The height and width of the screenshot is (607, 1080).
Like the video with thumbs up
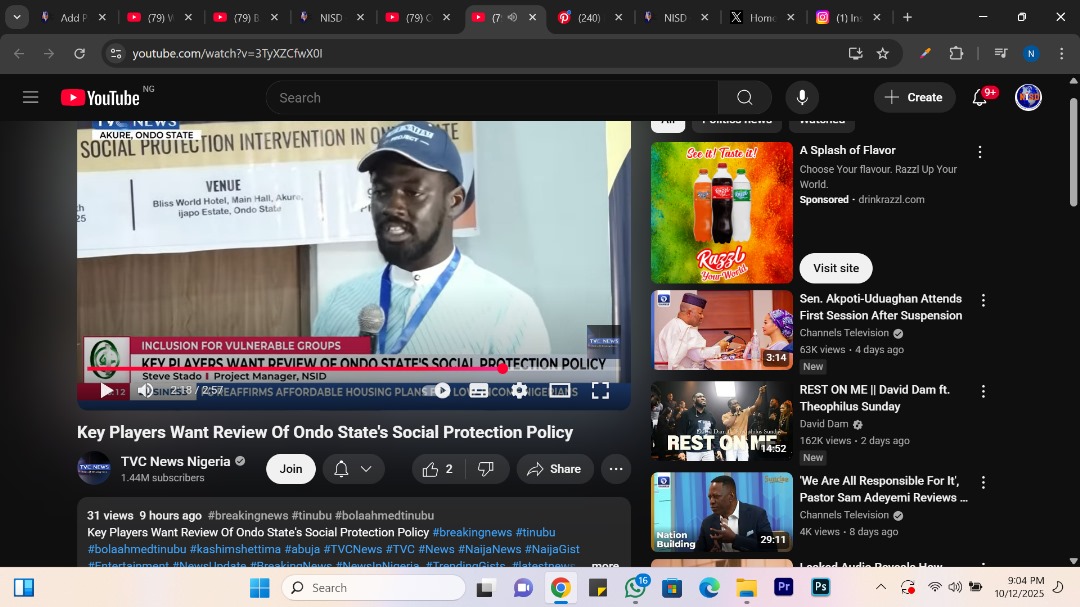click(x=439, y=469)
